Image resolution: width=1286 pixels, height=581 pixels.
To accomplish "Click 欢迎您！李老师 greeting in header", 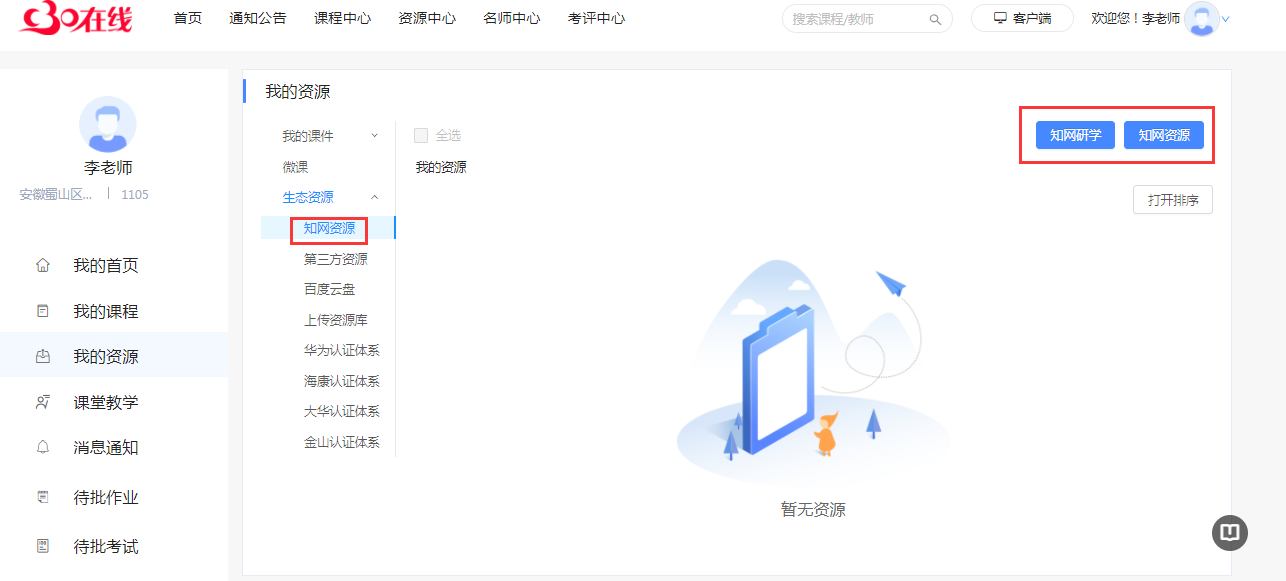I will [1135, 18].
